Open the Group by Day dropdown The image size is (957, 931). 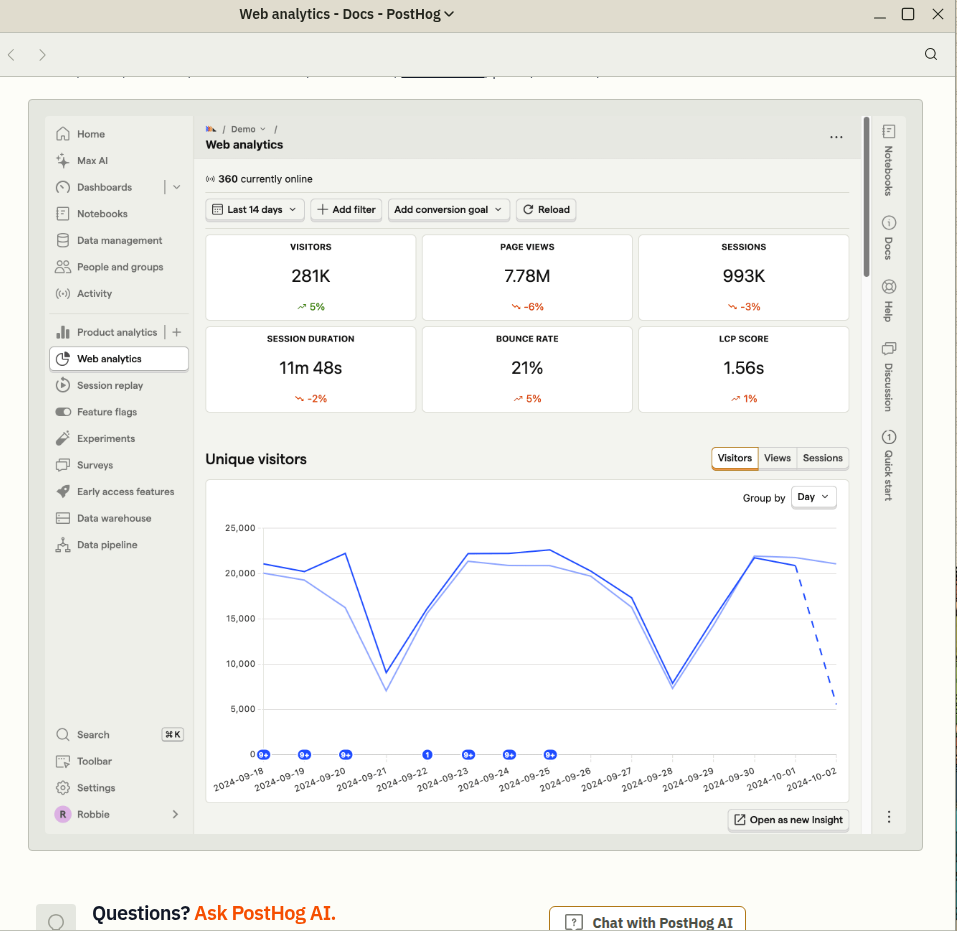[813, 497]
